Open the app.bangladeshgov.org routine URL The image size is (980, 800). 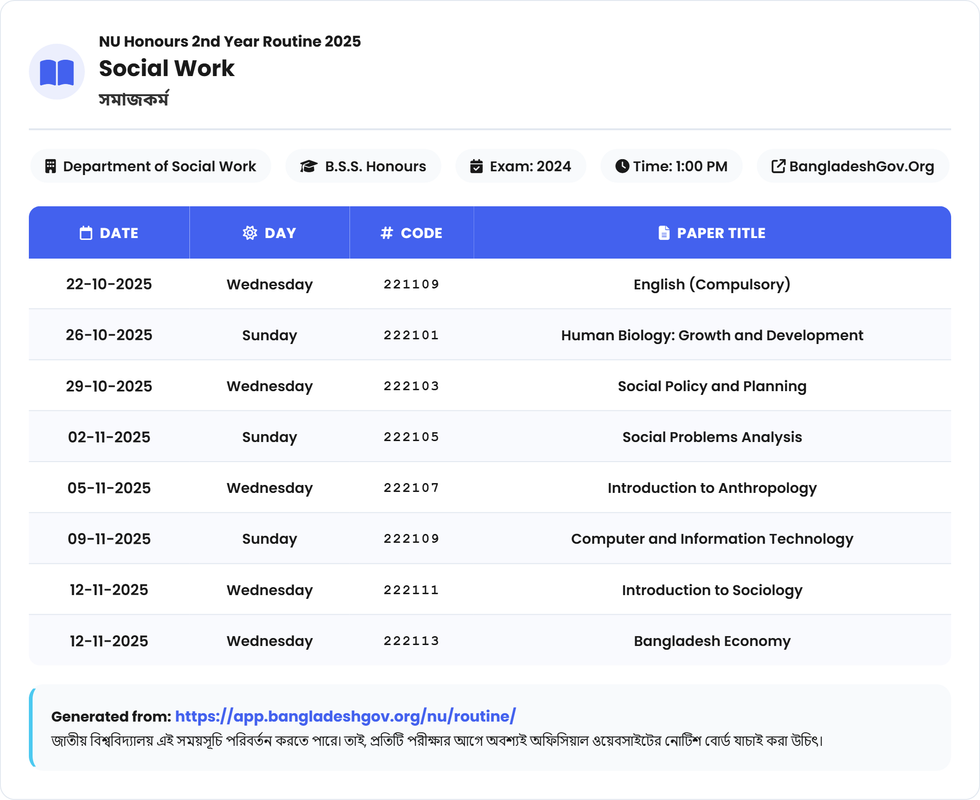345,716
